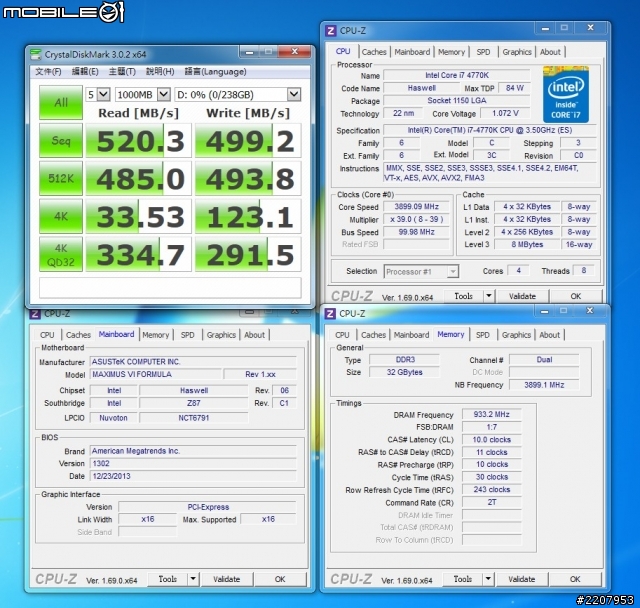
Task: Switch to Graphics tab in CPU window
Action: [x=517, y=52]
